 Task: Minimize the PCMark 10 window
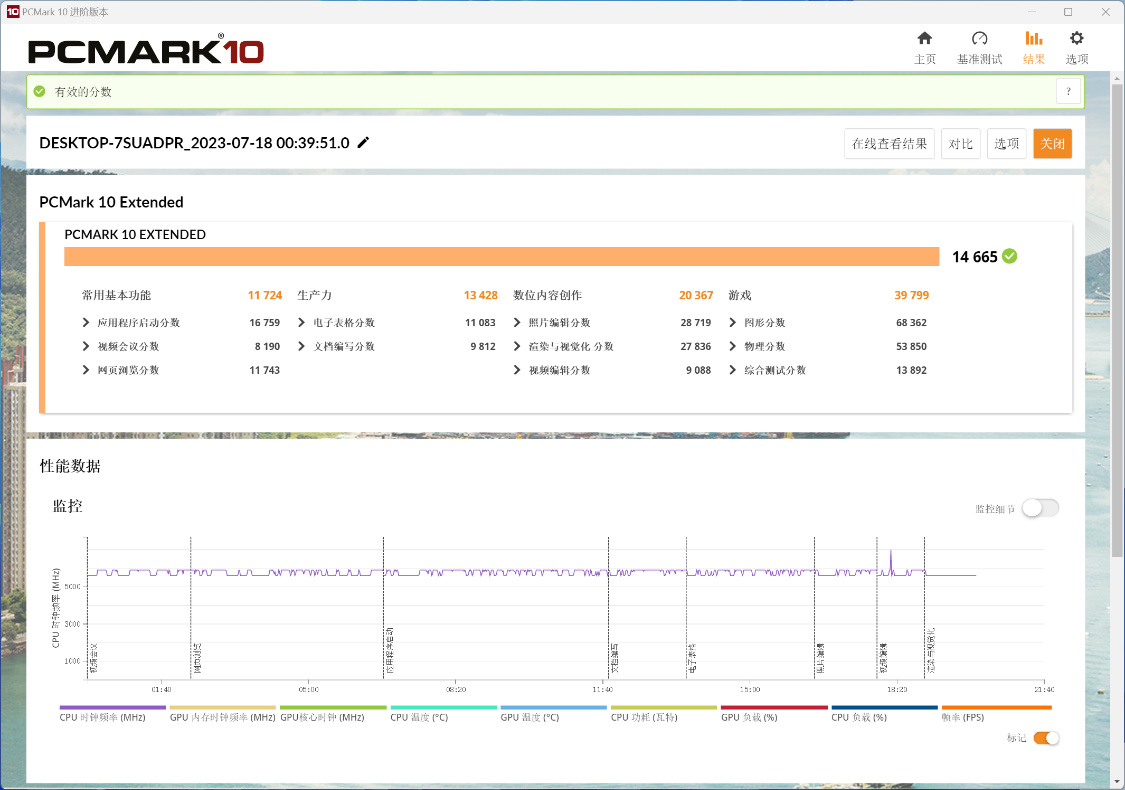click(x=1032, y=11)
